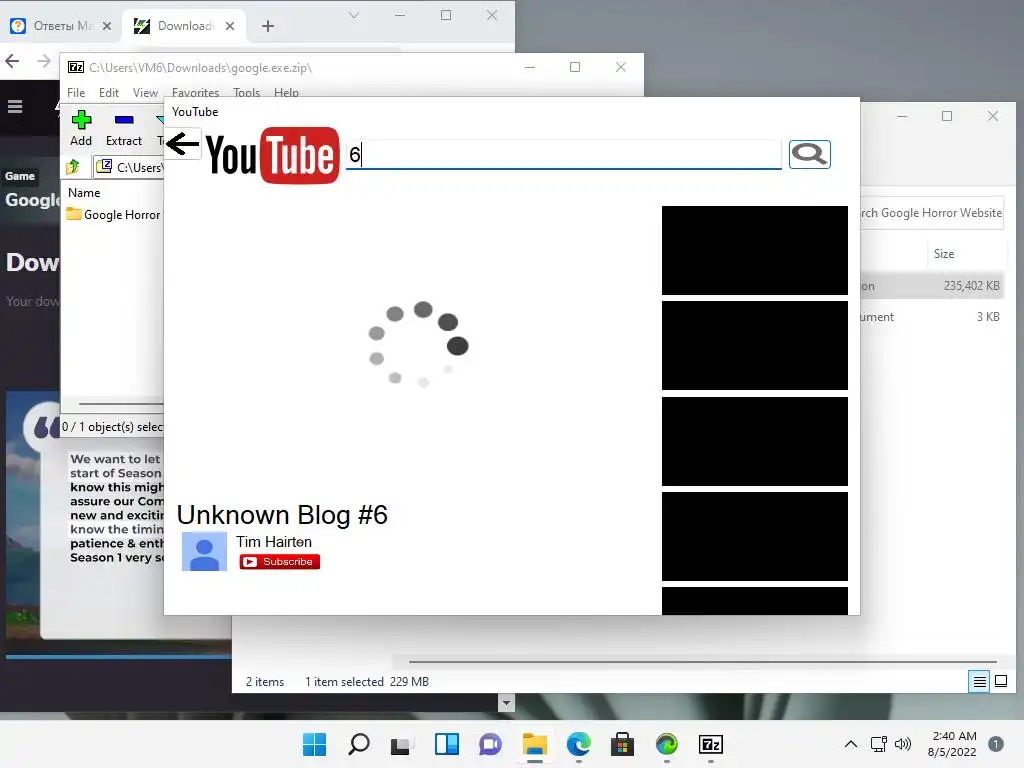The image size is (1024, 768).
Task: Close the Ответы browser tab
Action: (x=107, y=26)
